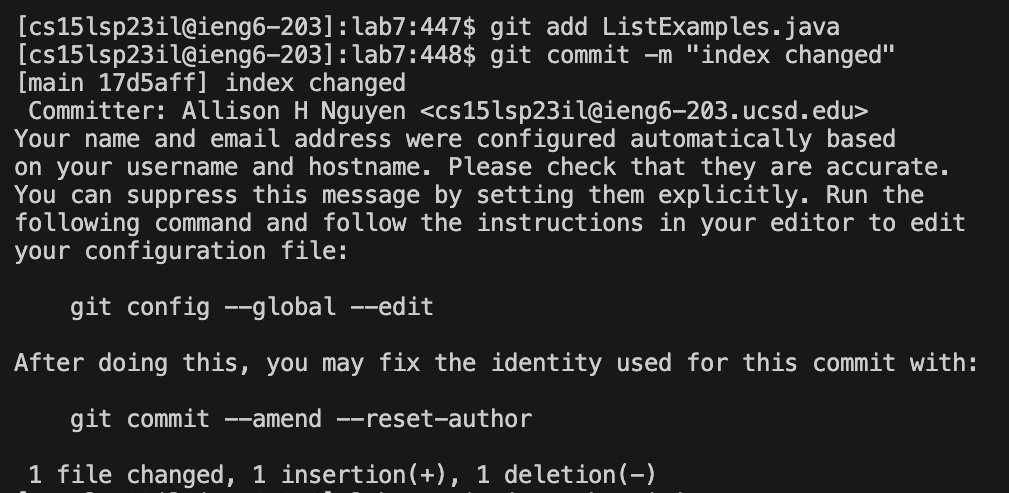The height and width of the screenshot is (493, 1009).
Task: Click the word 'Committer:' label
Action: [98, 111]
